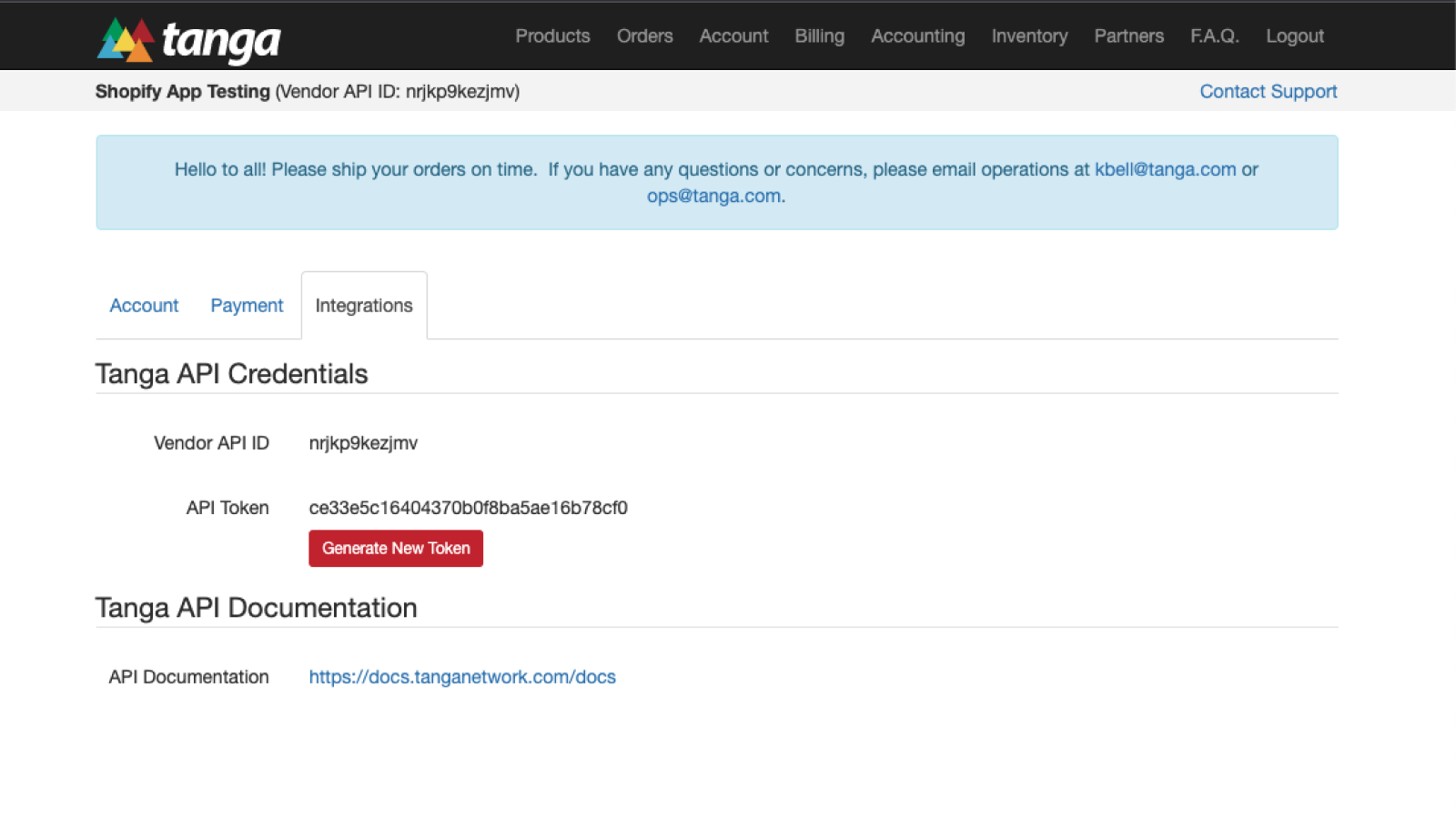
Task: Click the ops@tanga.com email link
Action: click(x=713, y=196)
